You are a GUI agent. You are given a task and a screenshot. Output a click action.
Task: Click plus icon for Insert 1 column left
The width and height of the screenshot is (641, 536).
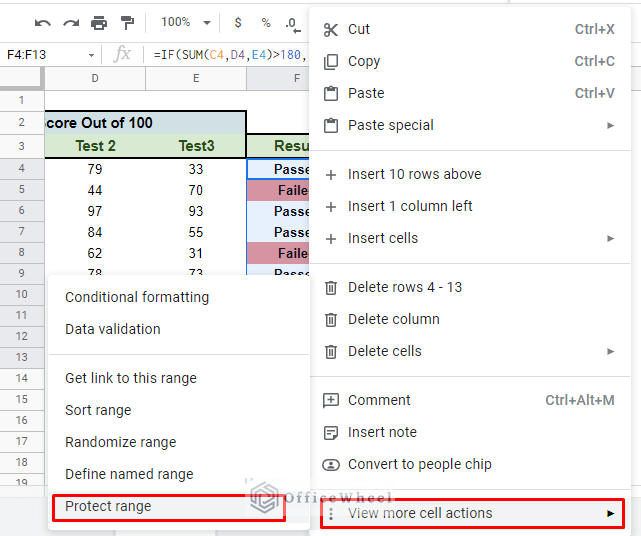[331, 207]
